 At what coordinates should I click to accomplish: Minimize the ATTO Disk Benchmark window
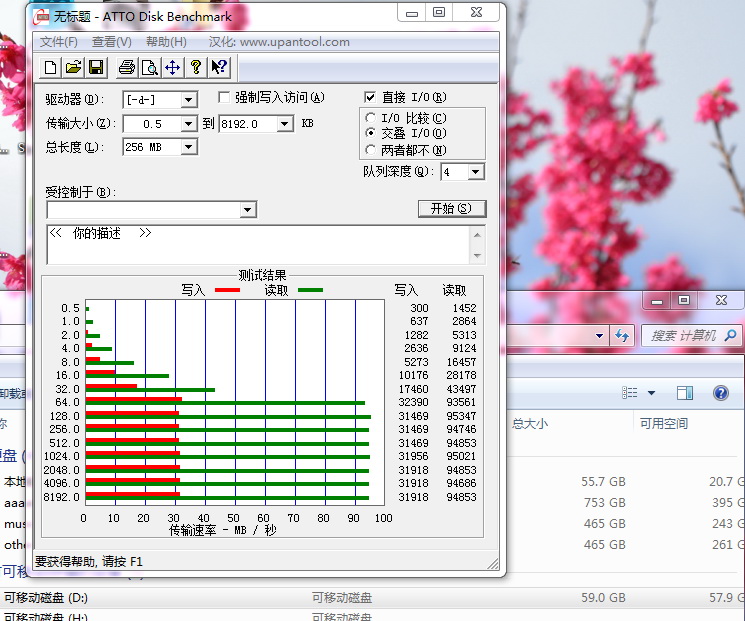(412, 13)
